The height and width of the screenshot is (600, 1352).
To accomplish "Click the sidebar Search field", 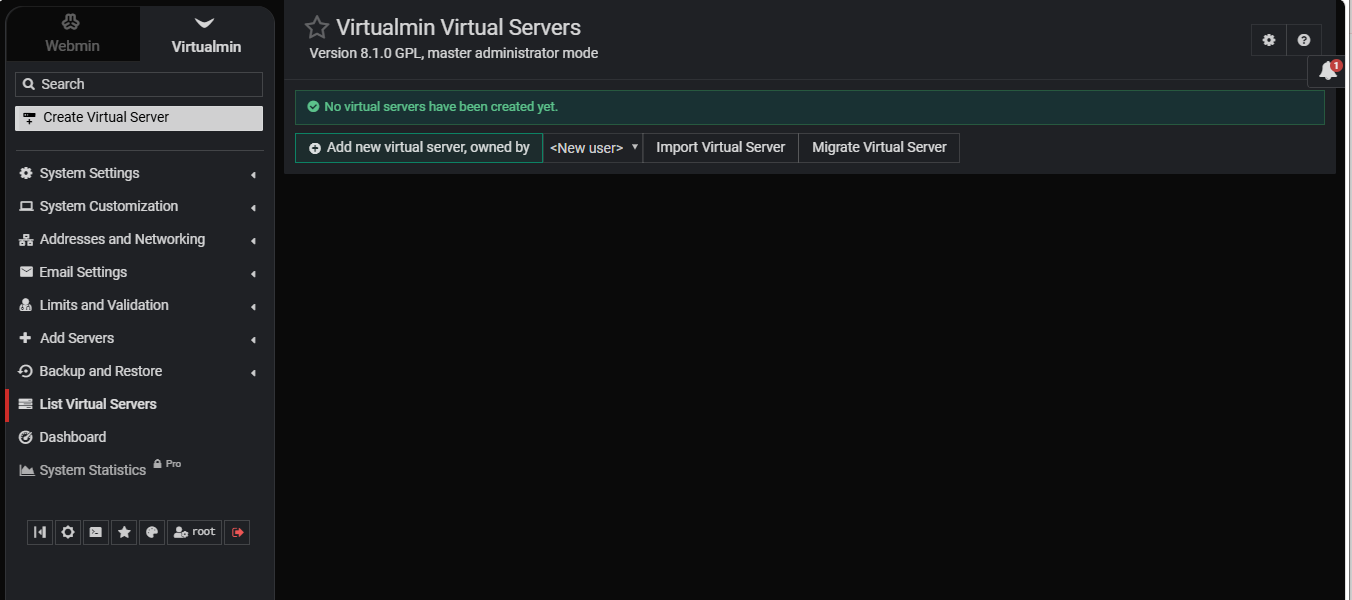I will (x=139, y=84).
